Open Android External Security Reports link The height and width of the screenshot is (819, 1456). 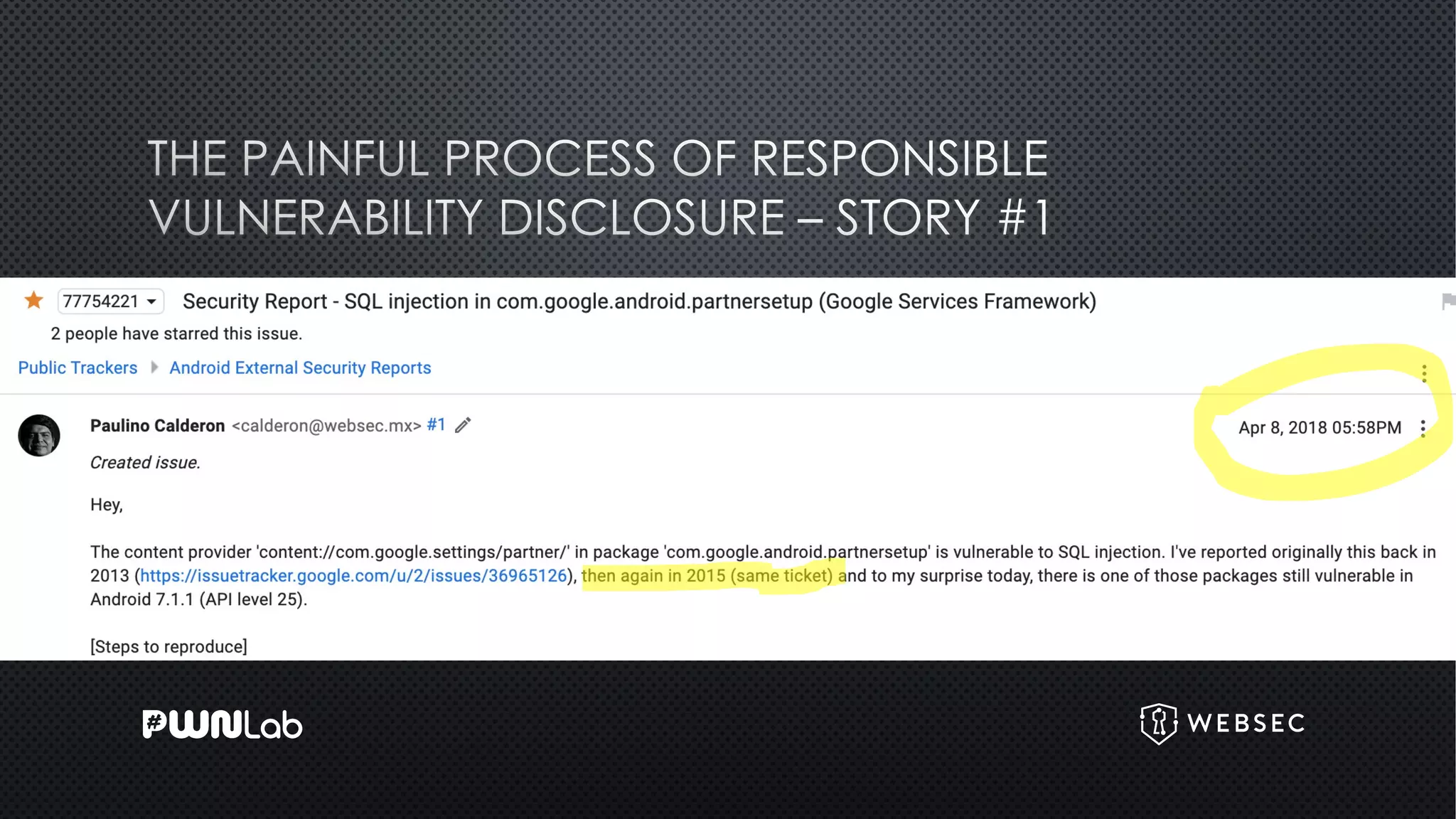[x=300, y=368]
